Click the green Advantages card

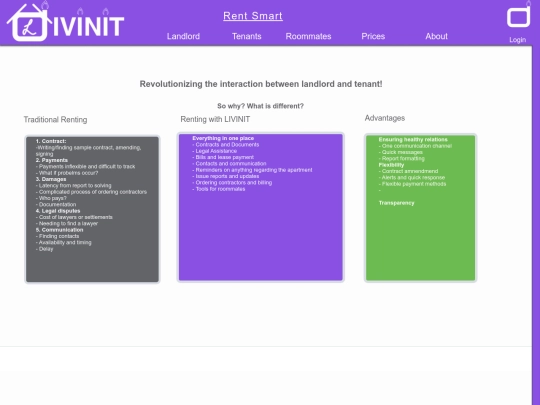click(420, 208)
